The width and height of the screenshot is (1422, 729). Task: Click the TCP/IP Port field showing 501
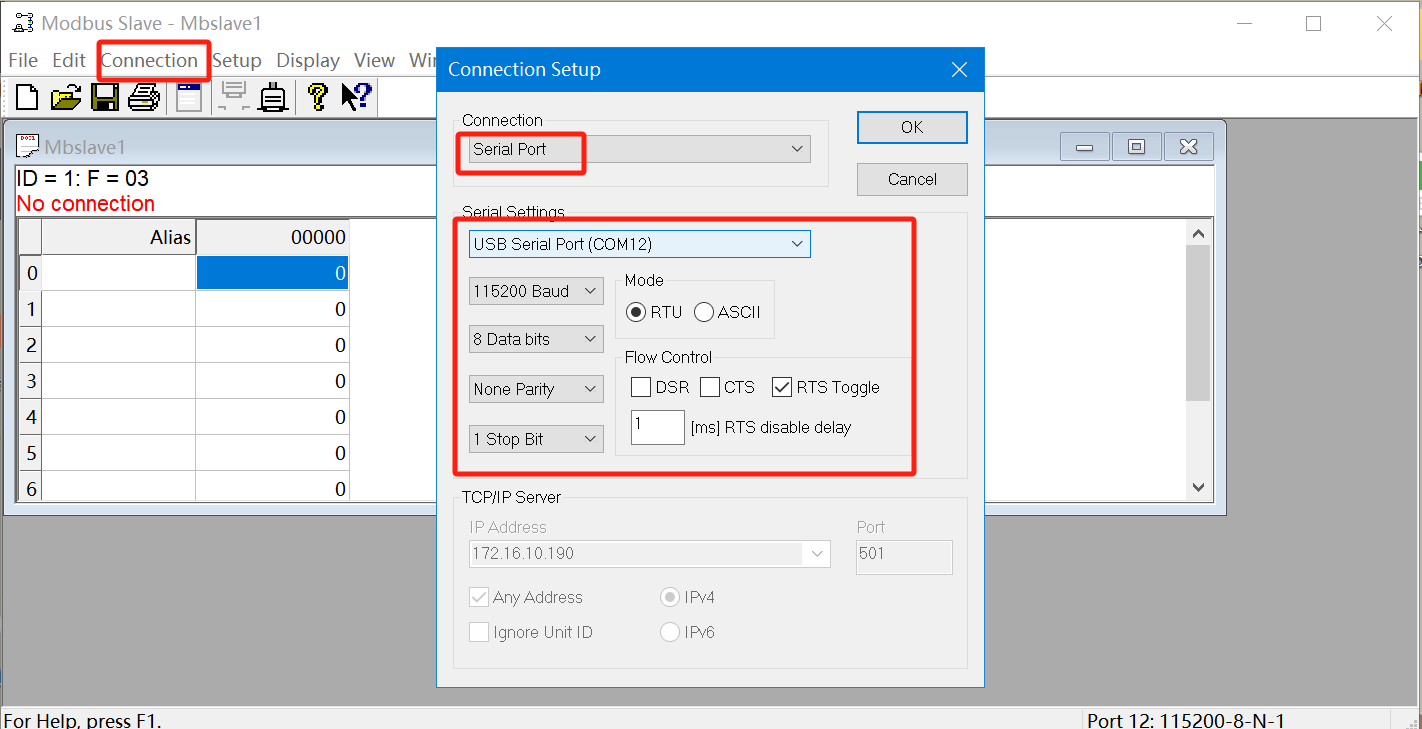pos(905,558)
